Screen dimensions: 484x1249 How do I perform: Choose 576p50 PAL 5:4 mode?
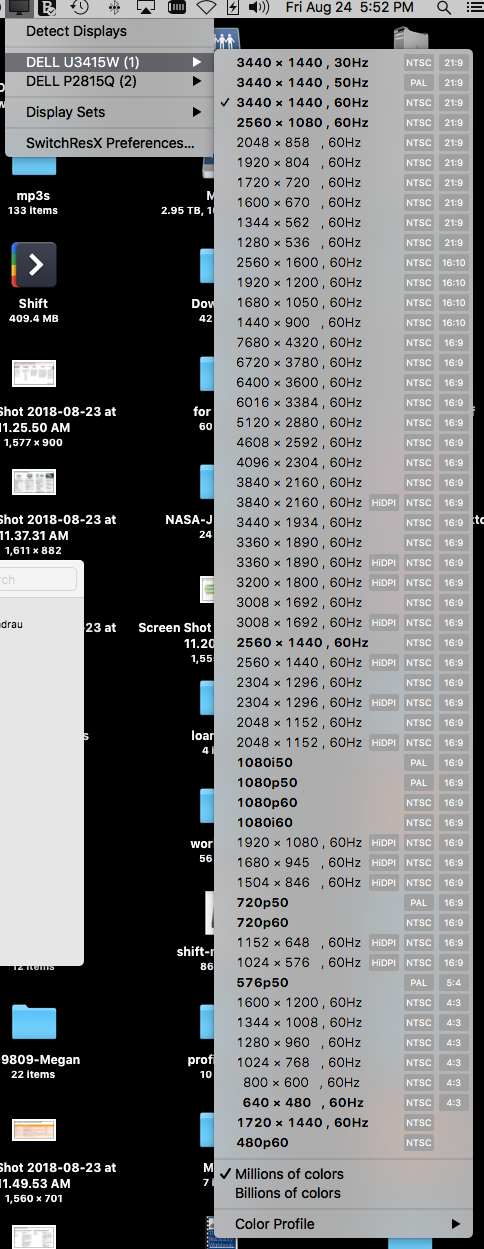343,982
